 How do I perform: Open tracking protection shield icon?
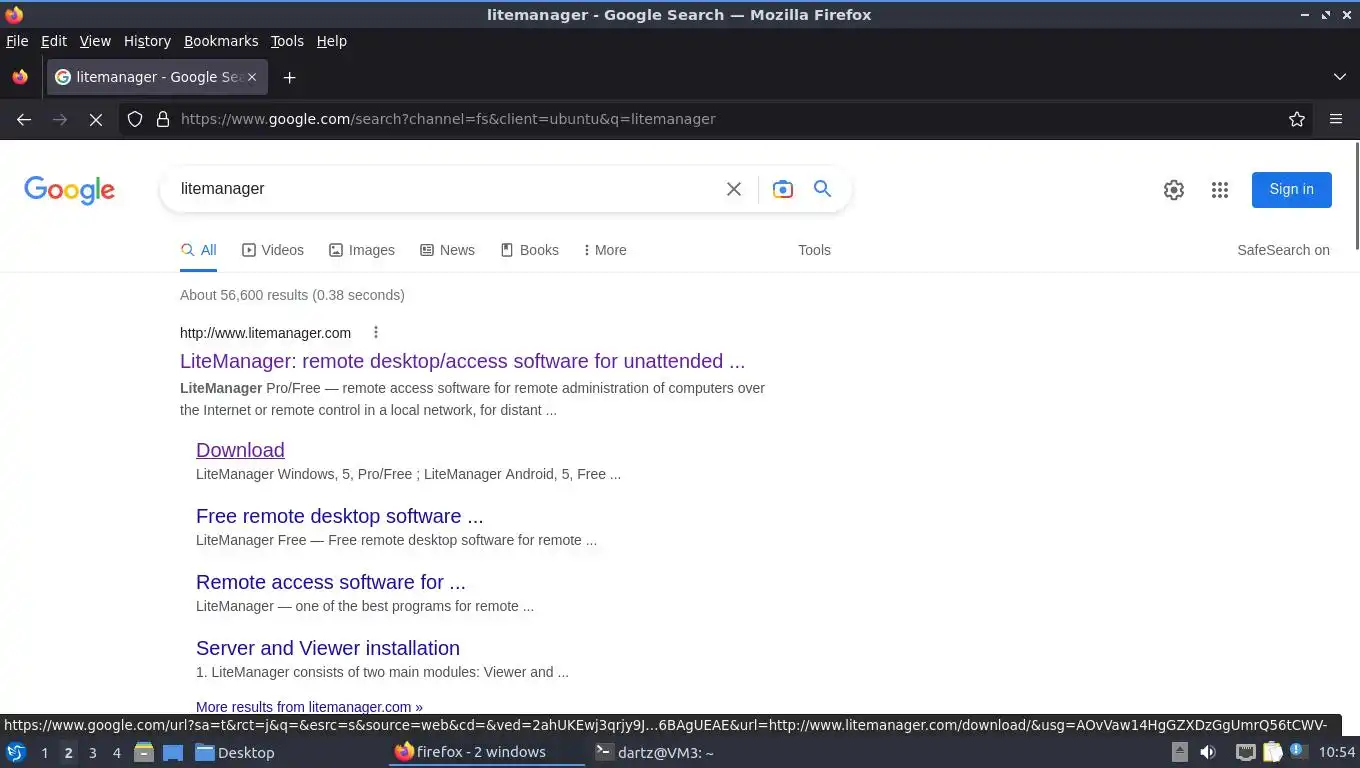point(135,119)
